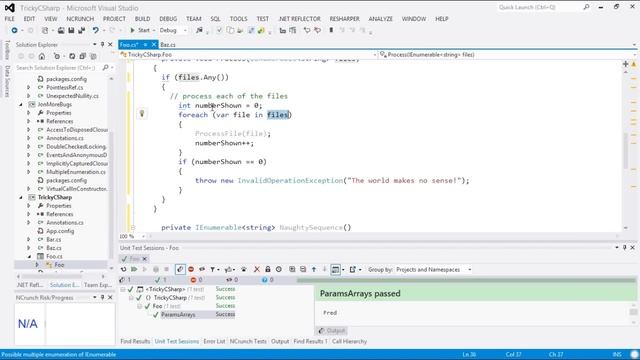Open the TEST menu
Screen dimensions: 640x360
262,19
